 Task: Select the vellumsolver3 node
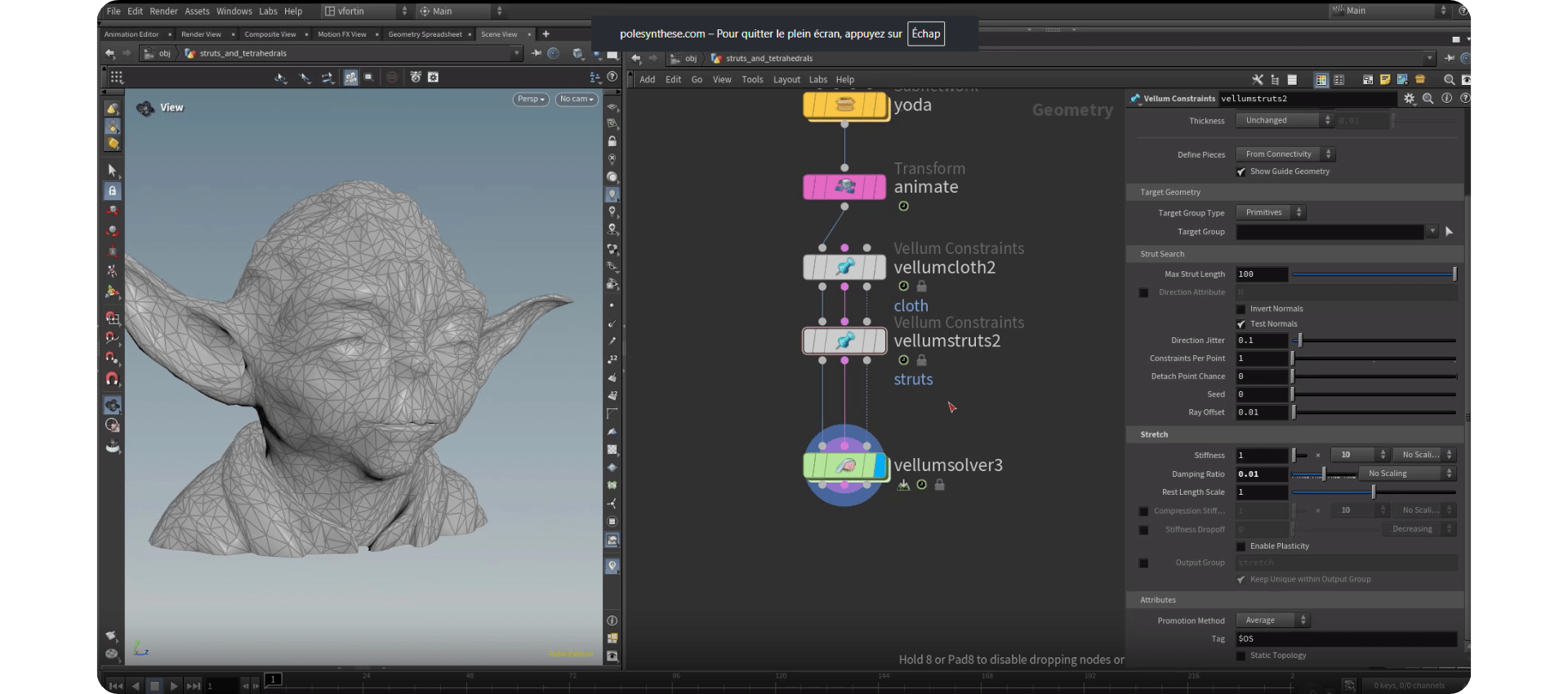click(844, 465)
